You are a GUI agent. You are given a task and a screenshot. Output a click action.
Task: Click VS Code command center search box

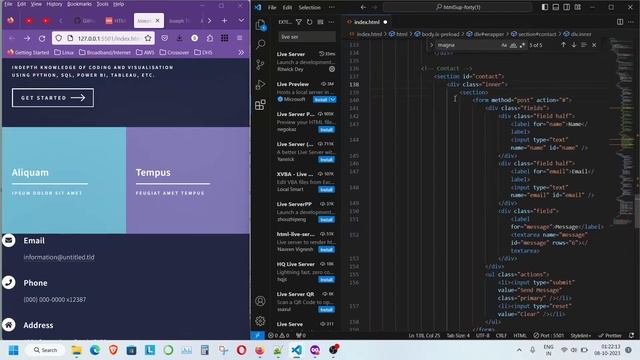pos(458,7)
